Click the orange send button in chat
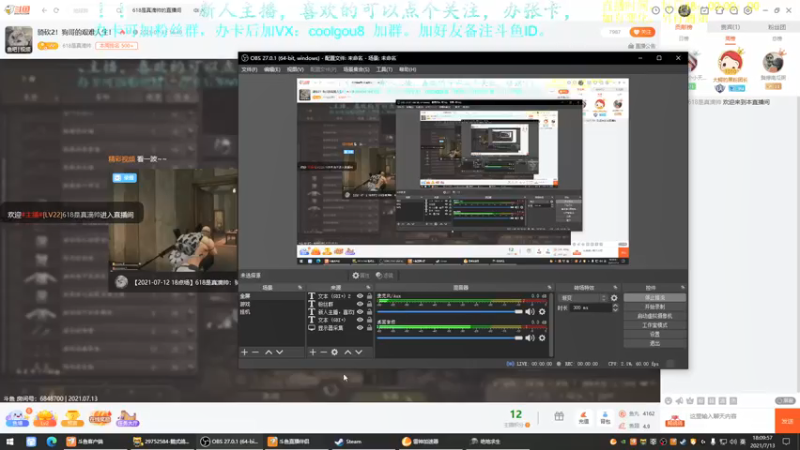The height and width of the screenshot is (450, 800). 787,421
